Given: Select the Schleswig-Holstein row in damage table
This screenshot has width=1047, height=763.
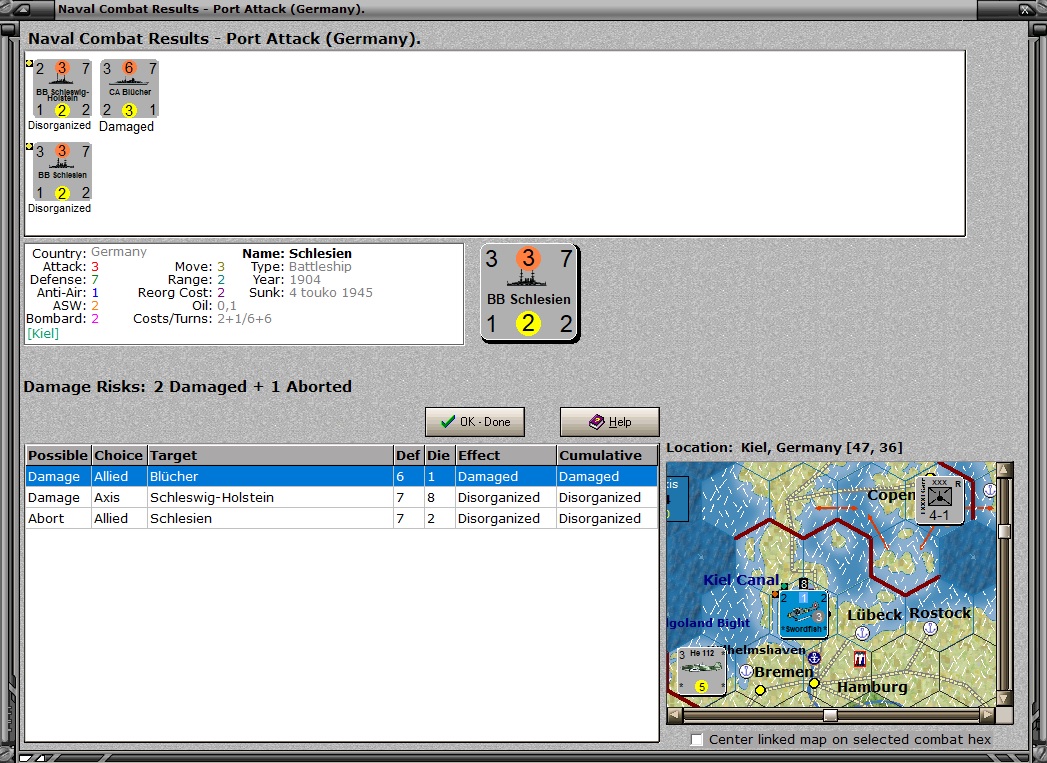Looking at the screenshot, I should [x=341, y=497].
